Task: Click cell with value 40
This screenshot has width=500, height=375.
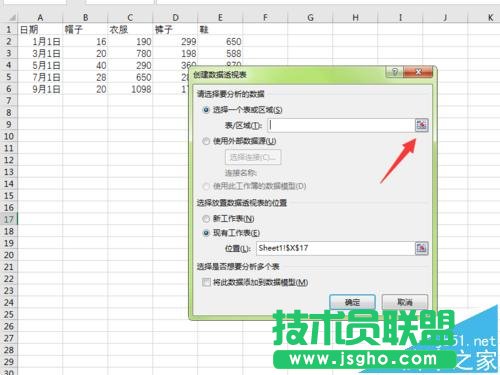Action: pyautogui.click(x=85, y=65)
